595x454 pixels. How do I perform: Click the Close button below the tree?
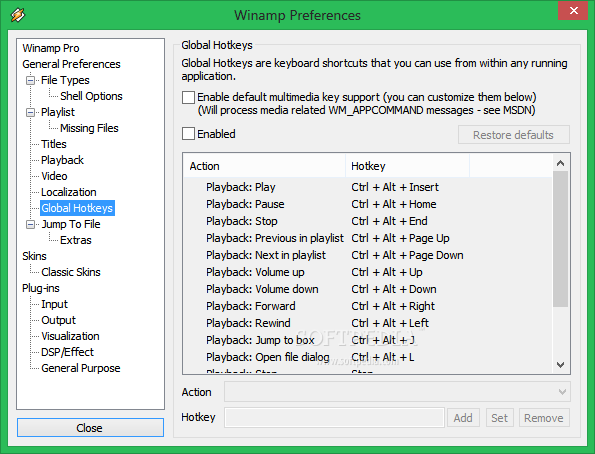(x=90, y=428)
